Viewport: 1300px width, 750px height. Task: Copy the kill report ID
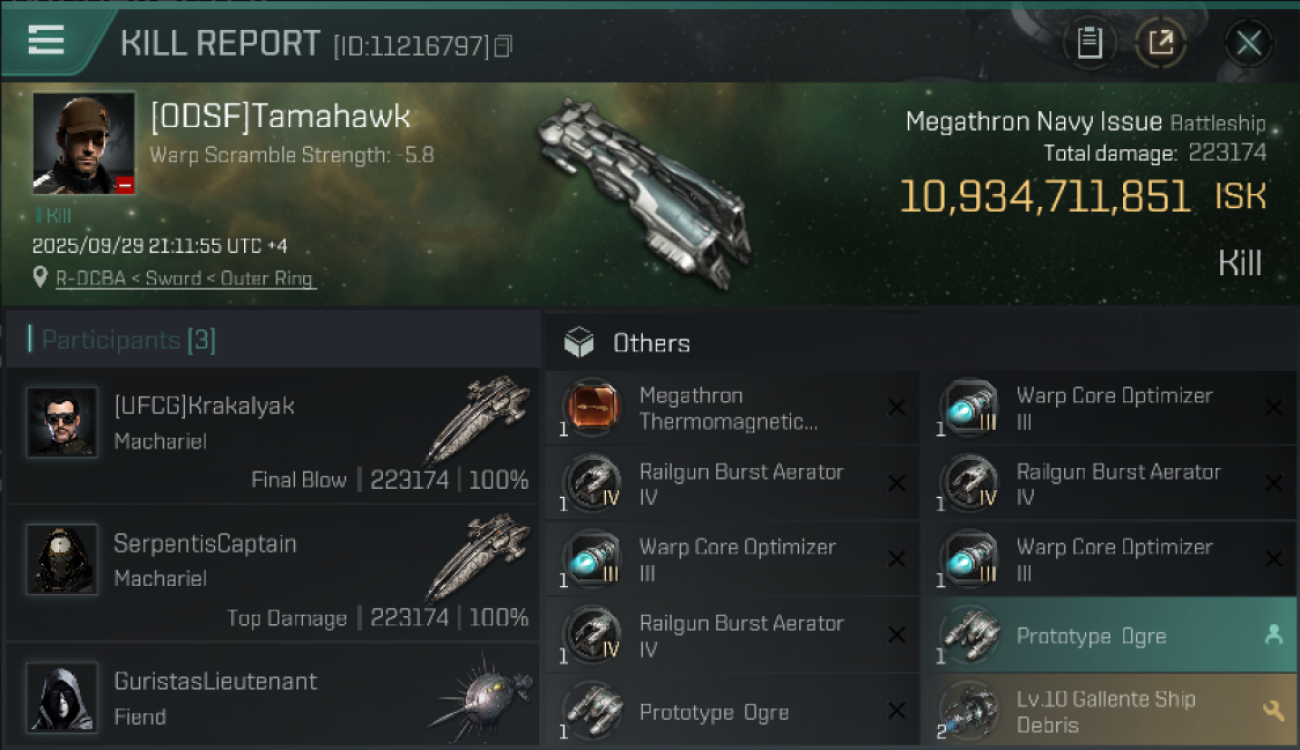tap(503, 46)
